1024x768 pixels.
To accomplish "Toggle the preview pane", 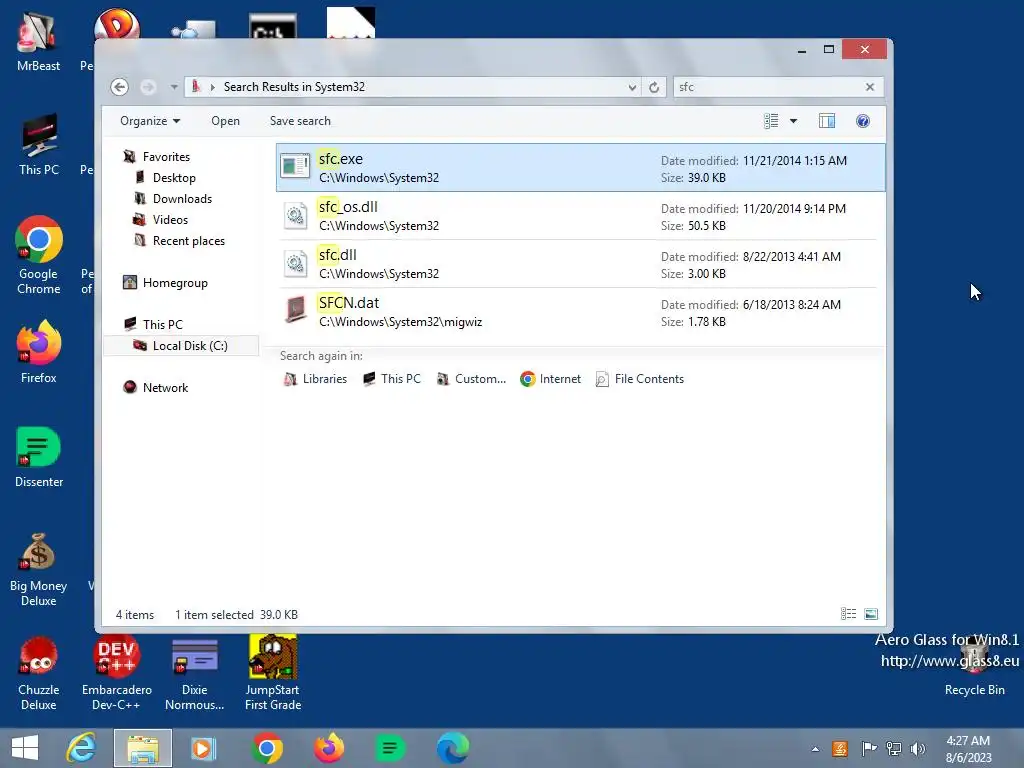I will click(x=827, y=121).
